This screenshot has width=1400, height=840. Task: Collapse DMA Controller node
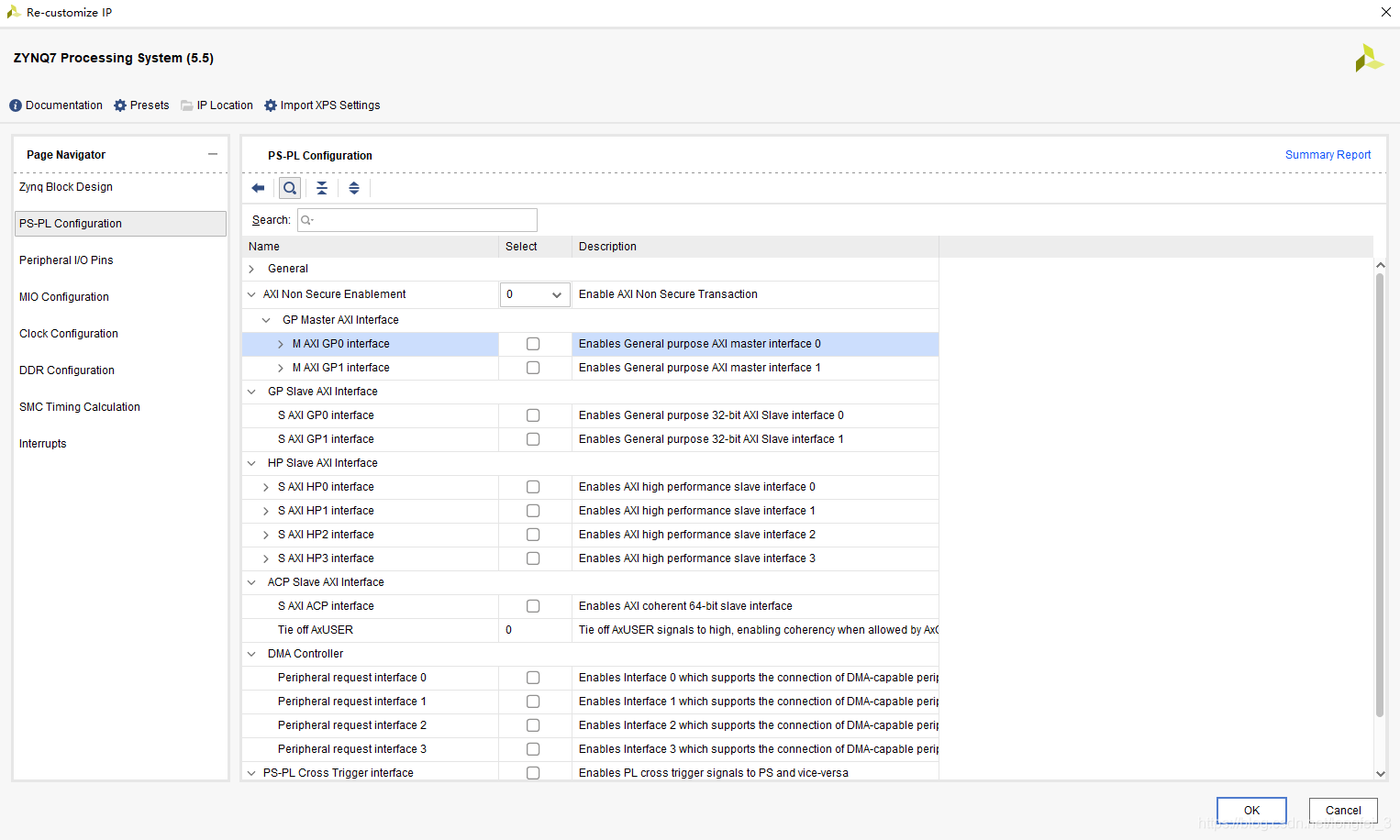(x=251, y=654)
